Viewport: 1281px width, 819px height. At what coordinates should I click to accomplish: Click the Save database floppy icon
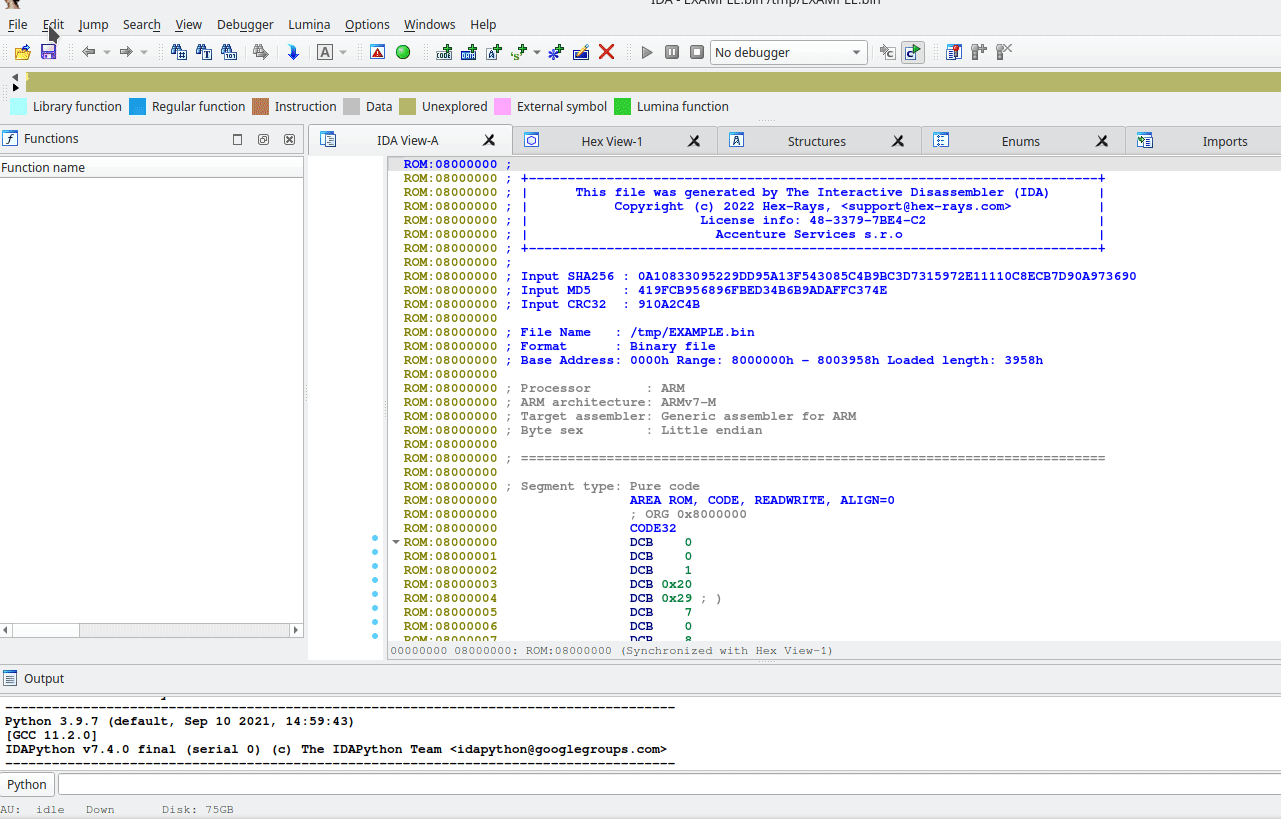click(48, 52)
